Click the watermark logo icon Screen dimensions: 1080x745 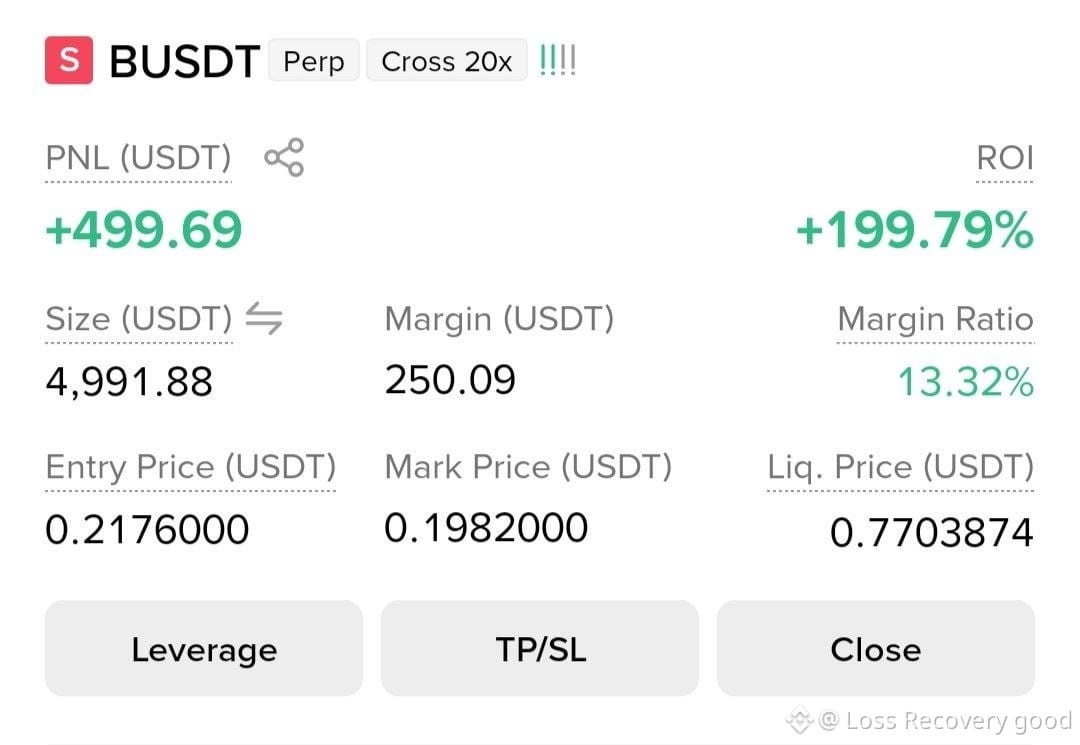click(799, 720)
